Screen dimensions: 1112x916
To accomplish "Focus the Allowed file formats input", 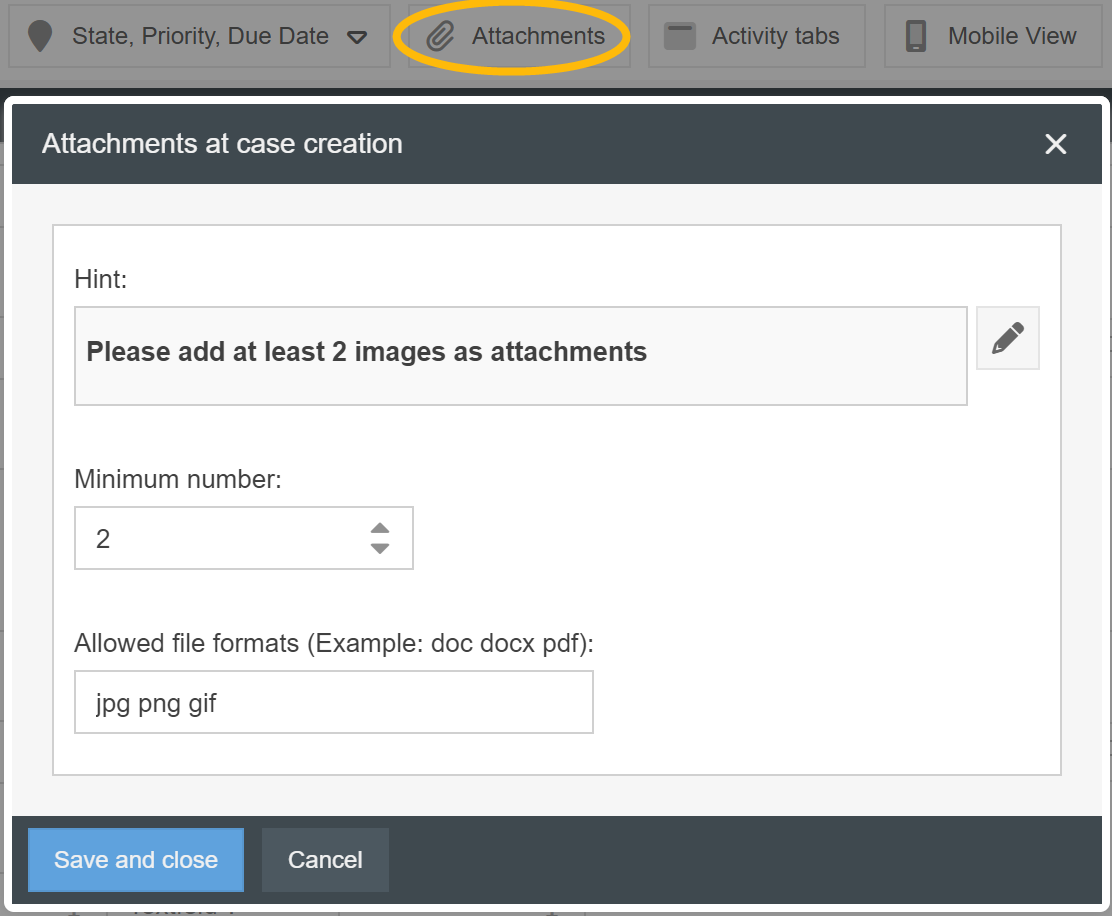I will click(x=333, y=702).
